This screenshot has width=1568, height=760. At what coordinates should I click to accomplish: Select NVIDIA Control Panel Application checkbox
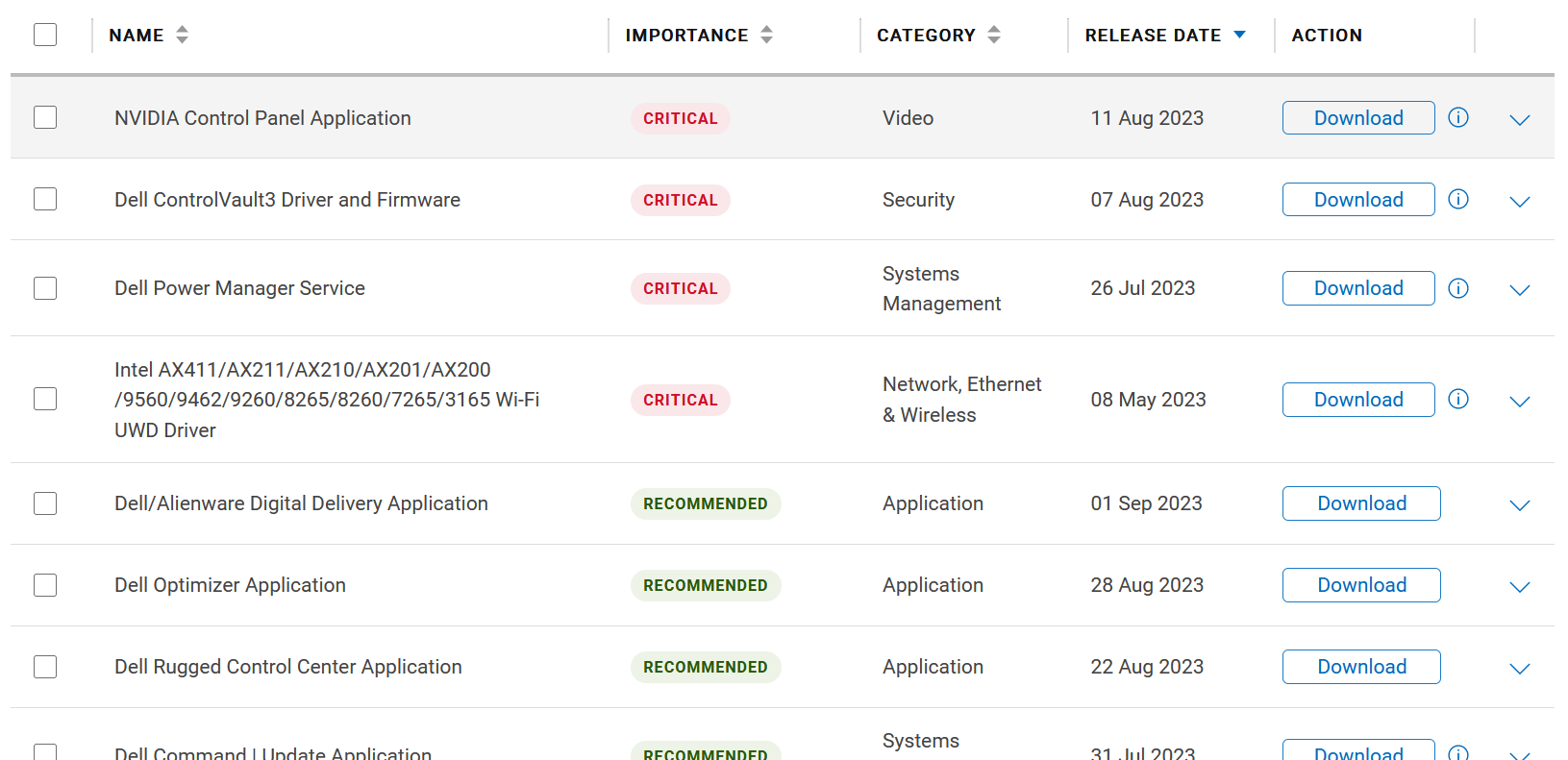pos(45,117)
